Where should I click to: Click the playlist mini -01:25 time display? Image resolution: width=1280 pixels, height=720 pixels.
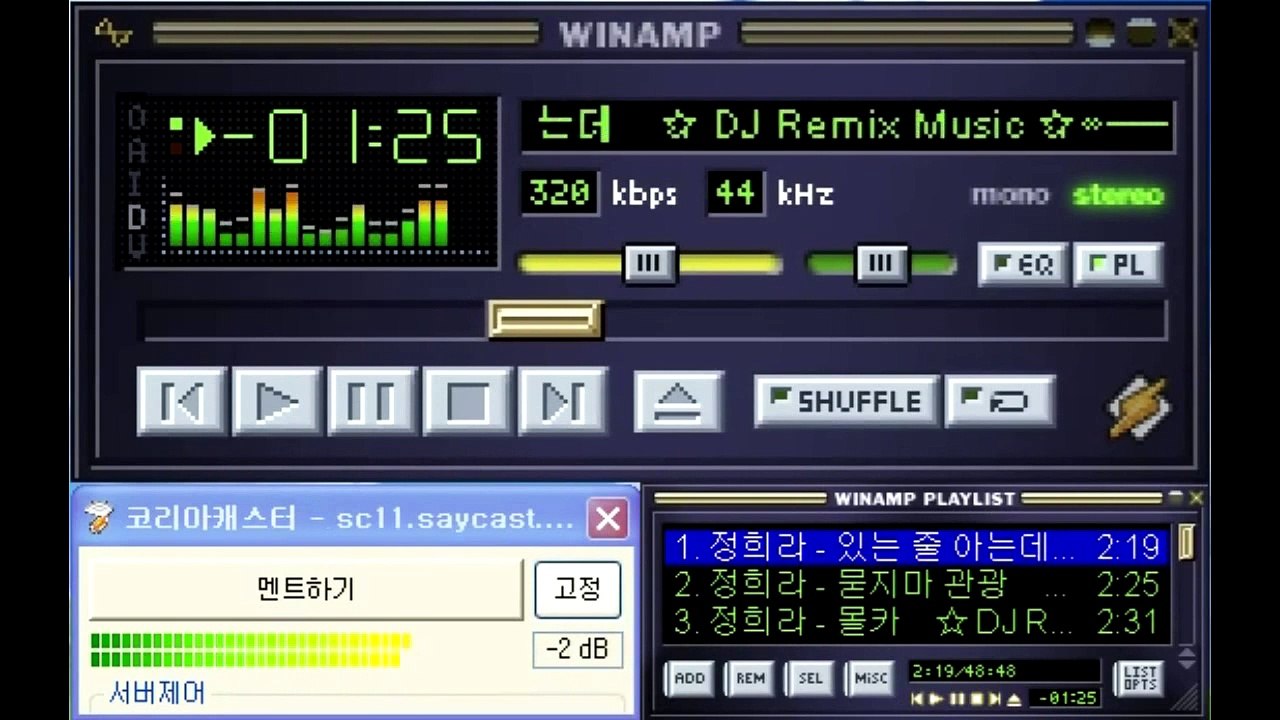coord(1066,698)
